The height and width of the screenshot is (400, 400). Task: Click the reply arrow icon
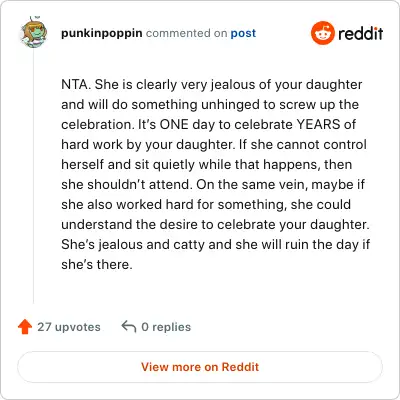[x=129, y=327]
